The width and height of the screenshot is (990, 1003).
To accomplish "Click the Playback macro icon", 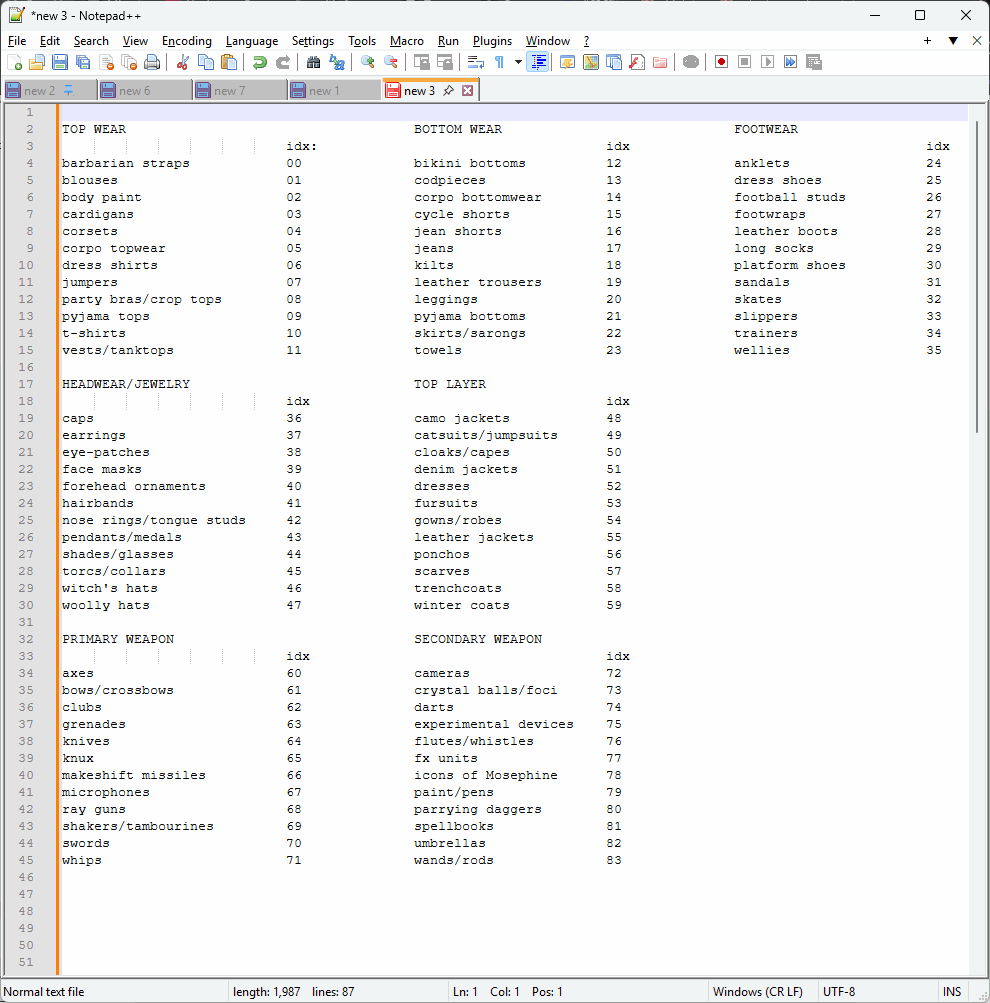I will pyautogui.click(x=767, y=62).
